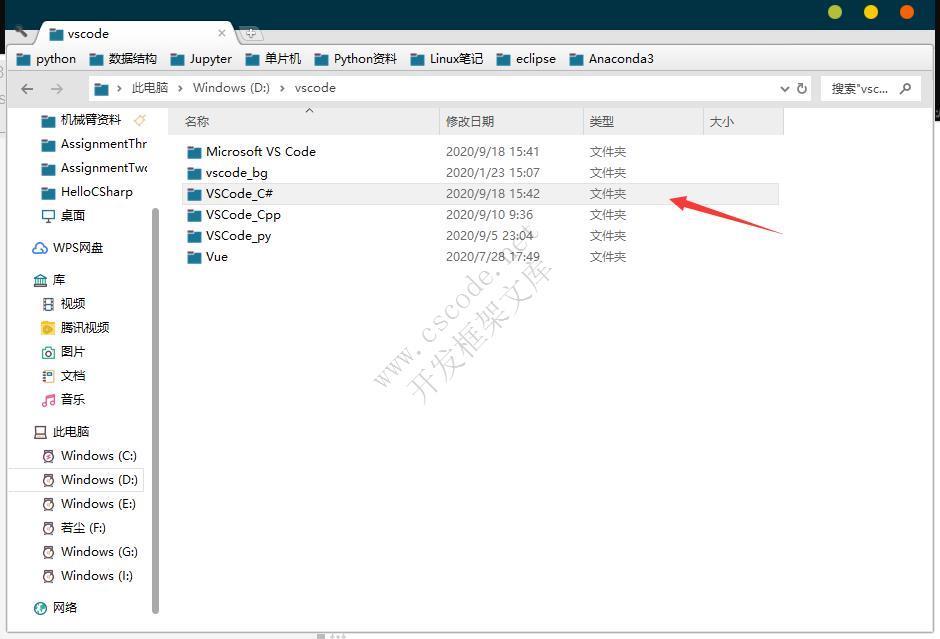The width and height of the screenshot is (940, 639).
Task: Open address bar history dropdown
Action: pos(785,89)
